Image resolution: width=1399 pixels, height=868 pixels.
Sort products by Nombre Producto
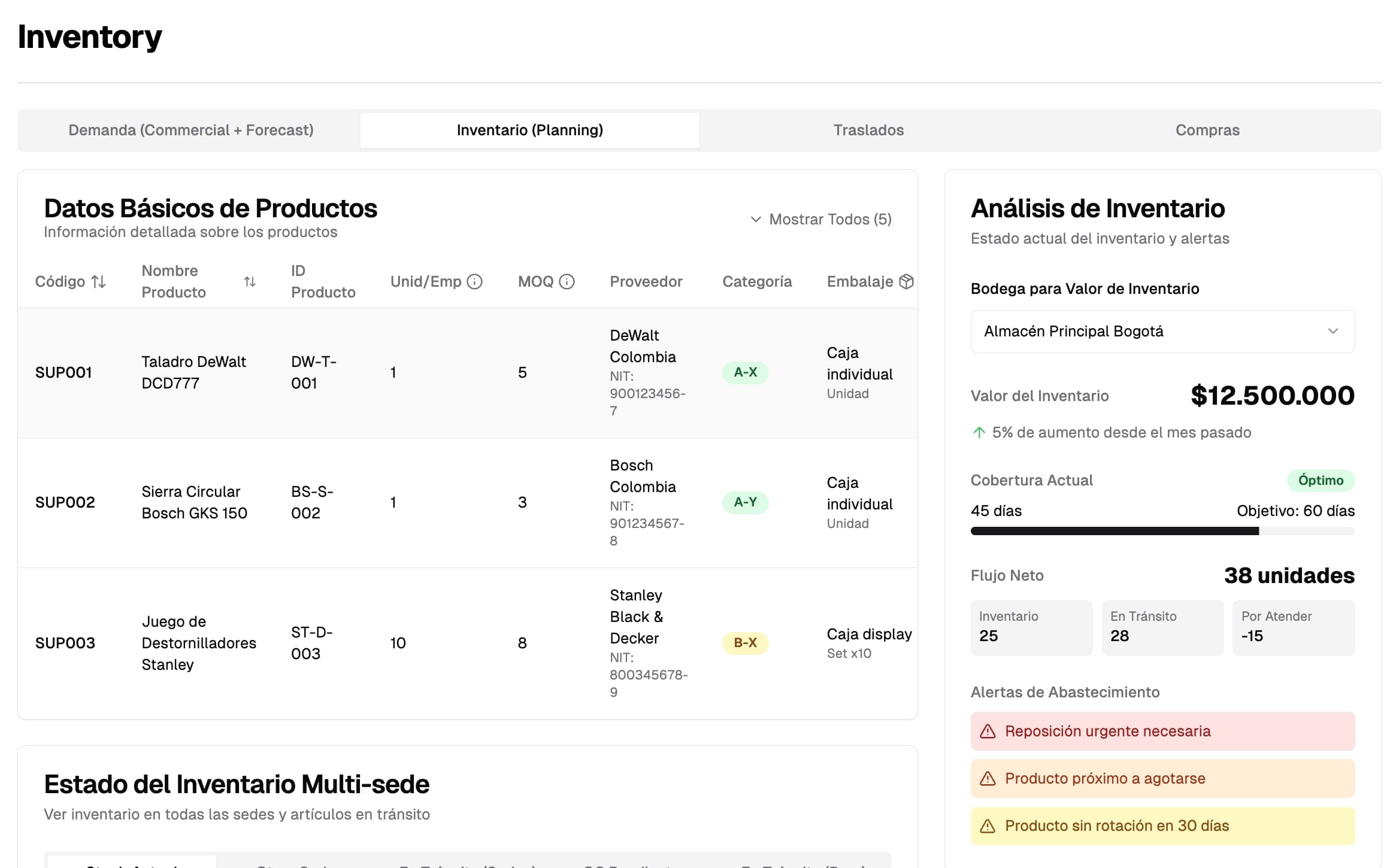249,281
